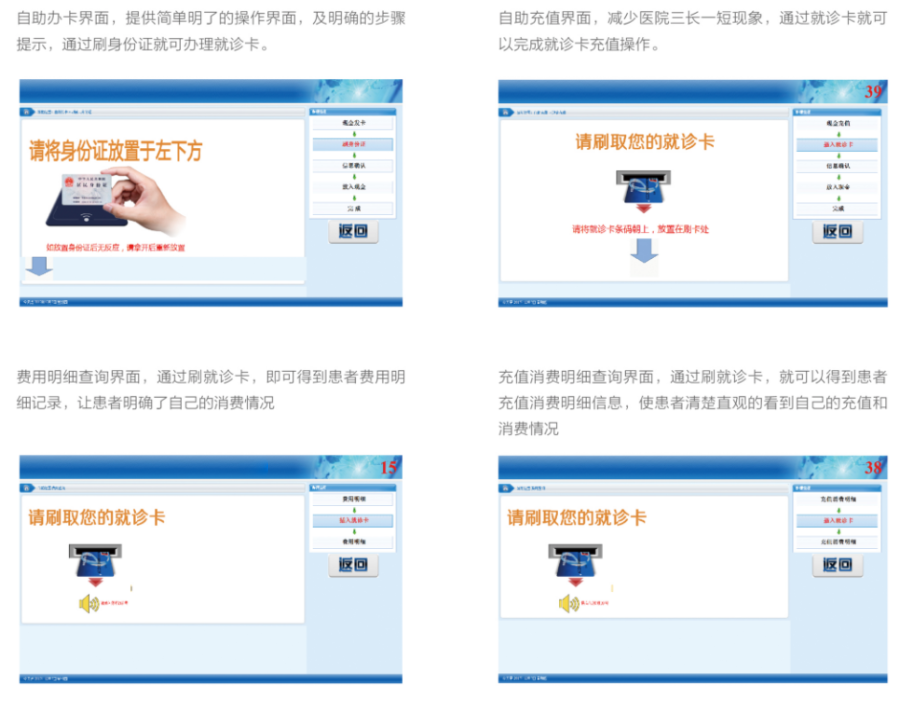This screenshot has width=910, height=707.
Task: Click card reader icon in recharge consumption query screen
Action: pyautogui.click(x=575, y=561)
